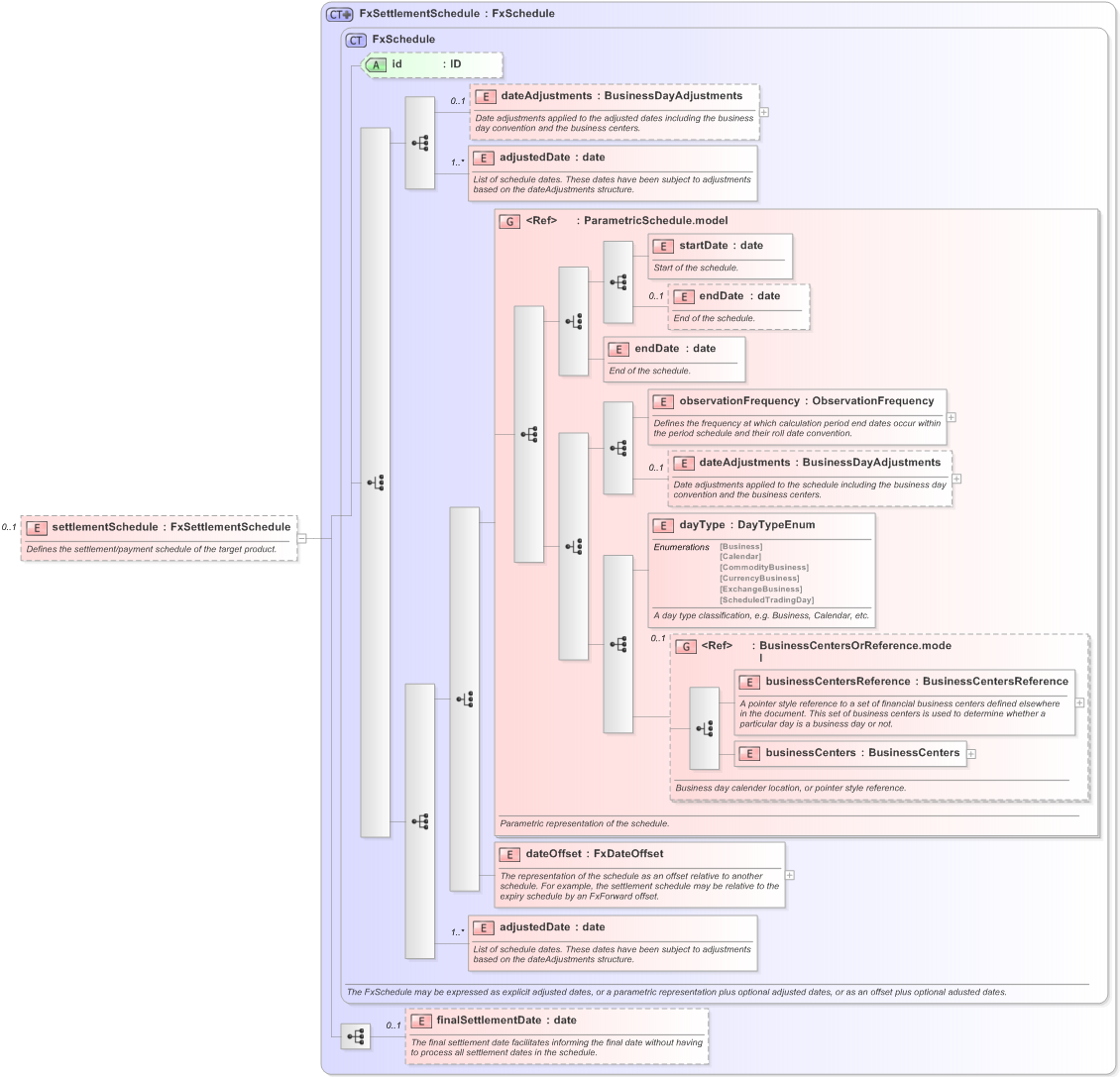Click the E icon of finalSettlementDate
Image resolution: width=1120 pixels, height=1077 pixels.
tap(420, 1022)
